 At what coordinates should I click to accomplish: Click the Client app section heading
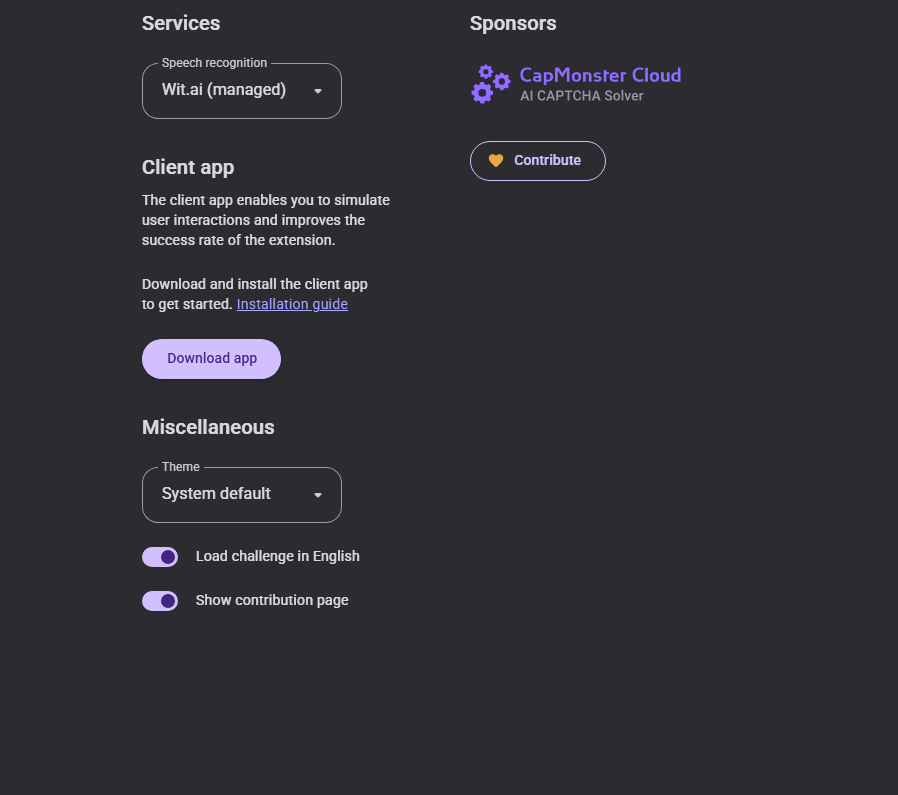click(x=188, y=167)
